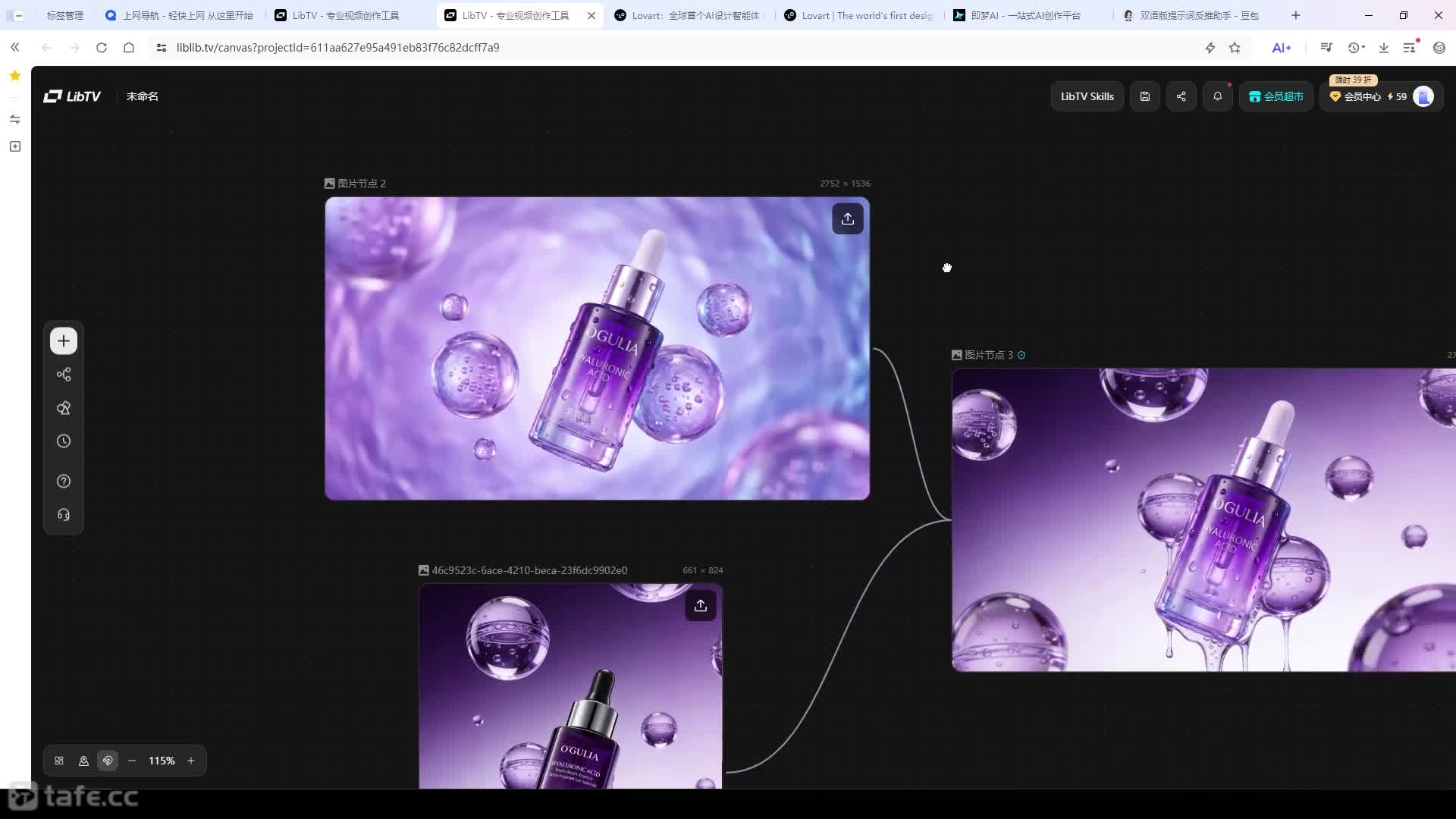Viewport: 1456px width, 819px height.
Task: Toggle the snap magnet icon in zoom bar
Action: [x=108, y=761]
